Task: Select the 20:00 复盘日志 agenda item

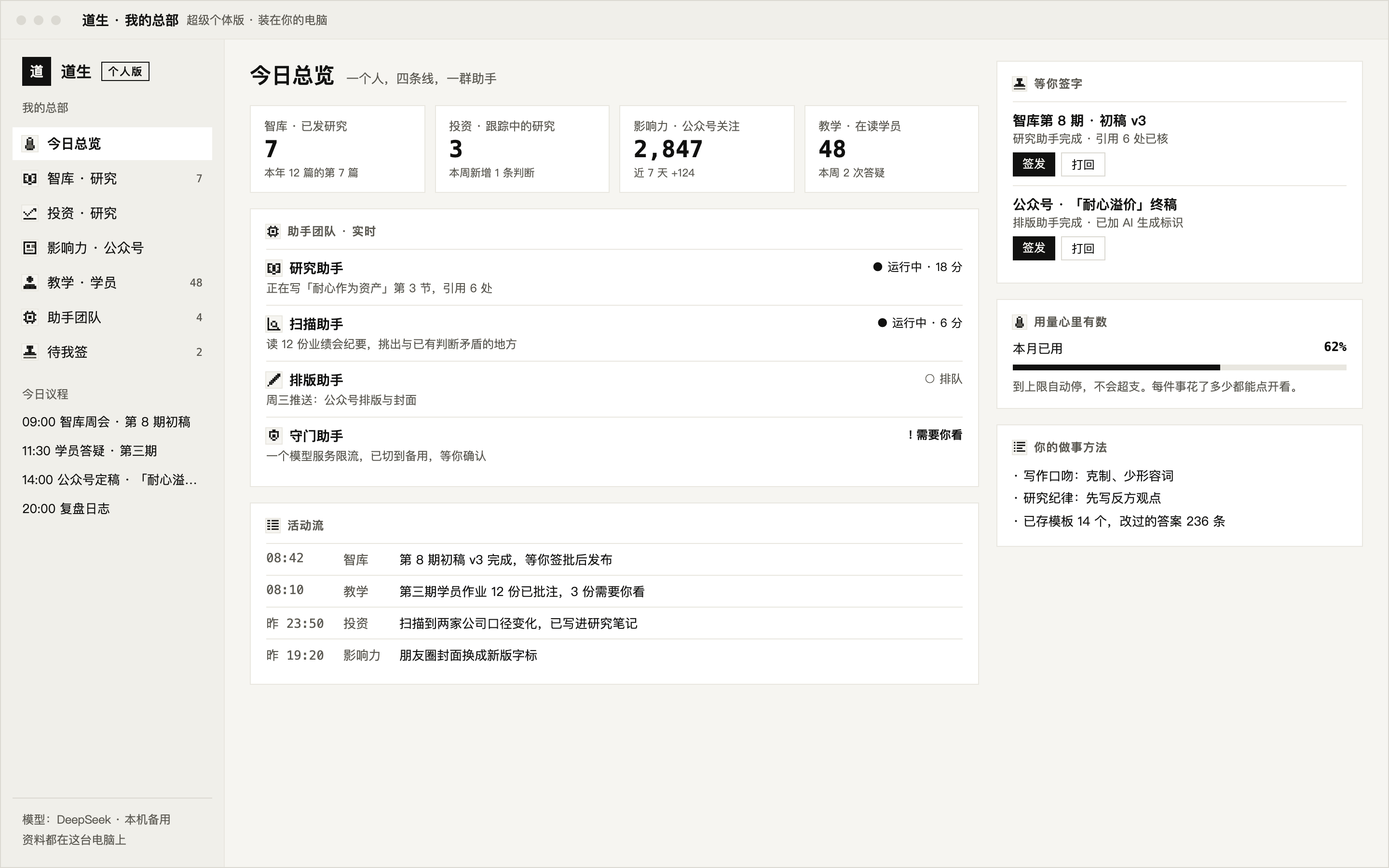Action: tap(66, 509)
